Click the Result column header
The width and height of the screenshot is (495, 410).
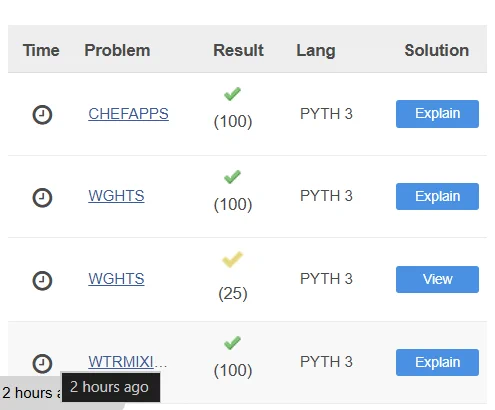[238, 50]
